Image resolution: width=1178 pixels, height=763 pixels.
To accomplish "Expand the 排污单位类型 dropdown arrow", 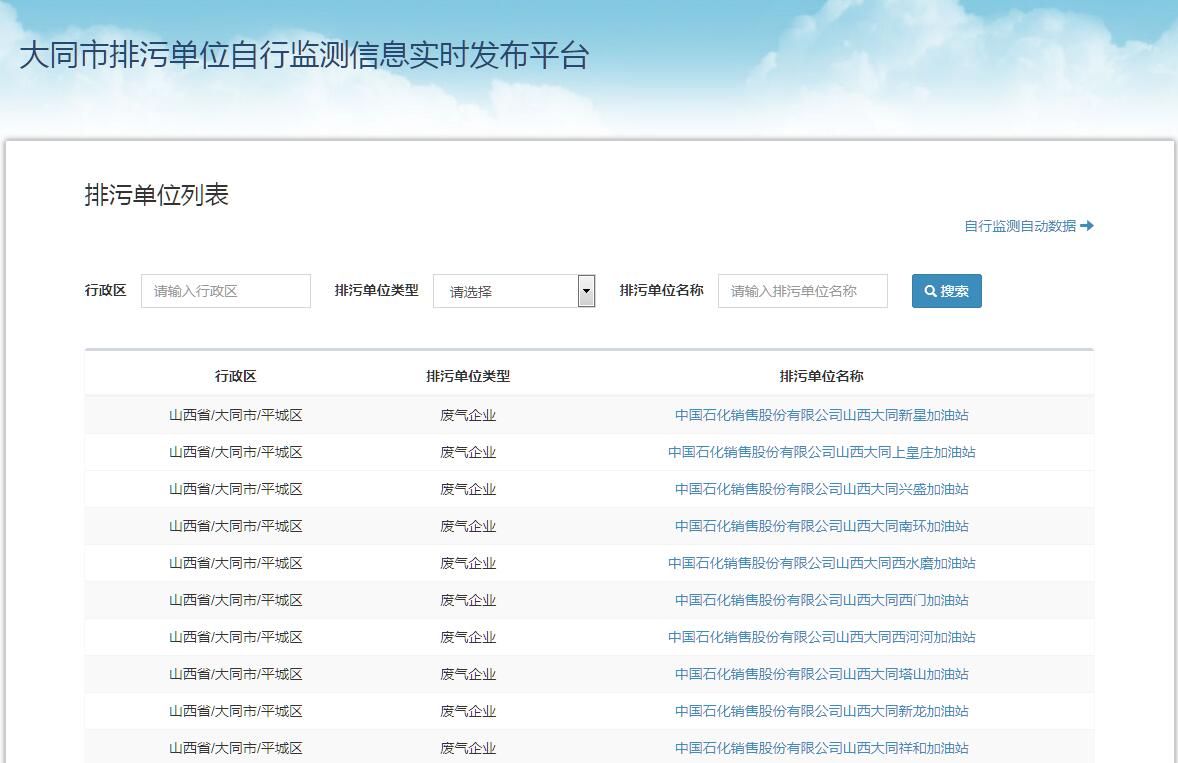I will (x=586, y=291).
